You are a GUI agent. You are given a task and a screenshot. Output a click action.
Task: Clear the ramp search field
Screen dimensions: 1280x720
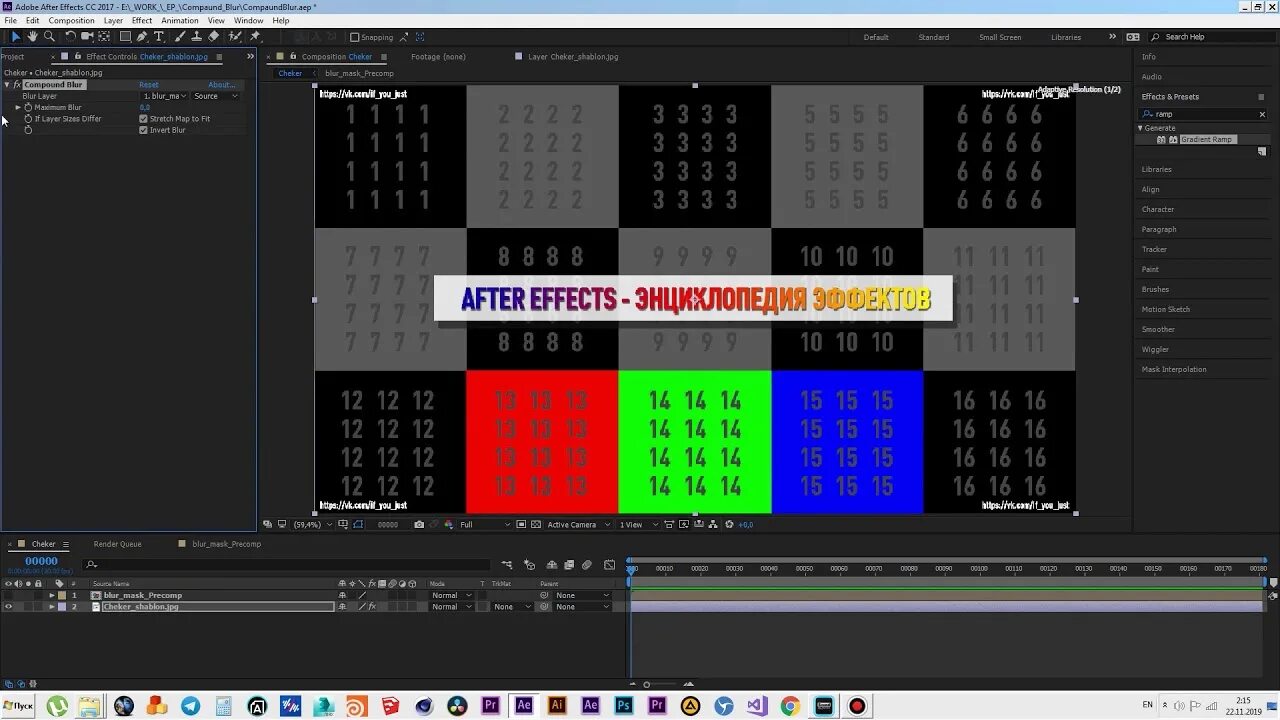[x=1262, y=114]
